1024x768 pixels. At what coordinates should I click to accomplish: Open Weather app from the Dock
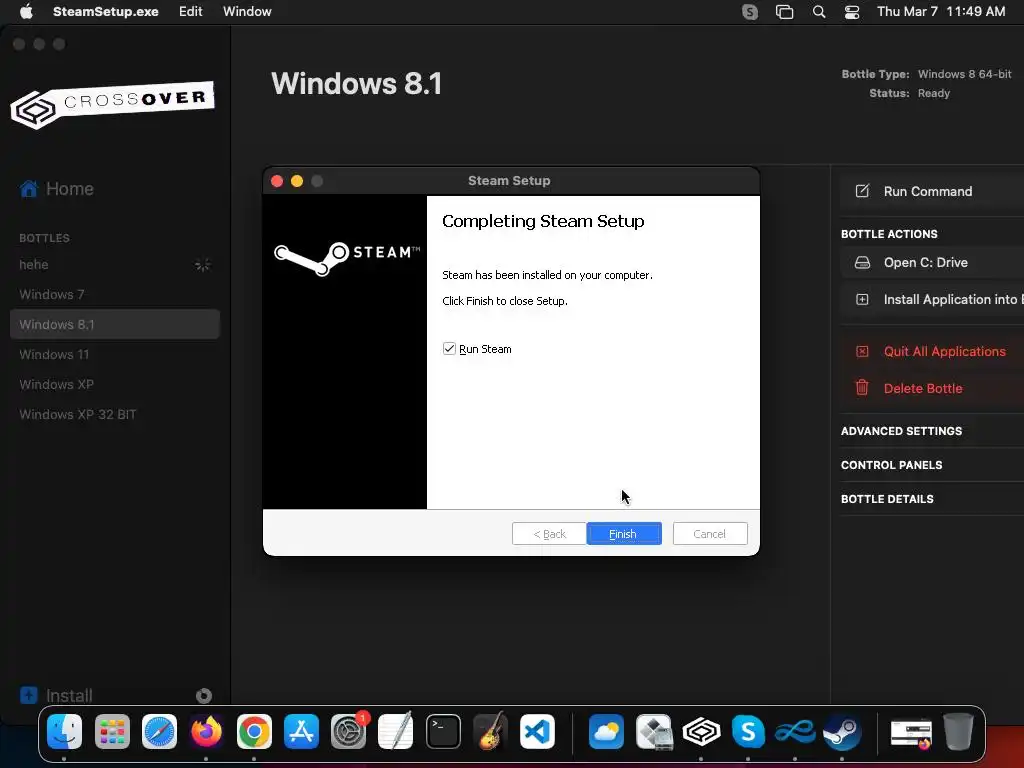(607, 731)
